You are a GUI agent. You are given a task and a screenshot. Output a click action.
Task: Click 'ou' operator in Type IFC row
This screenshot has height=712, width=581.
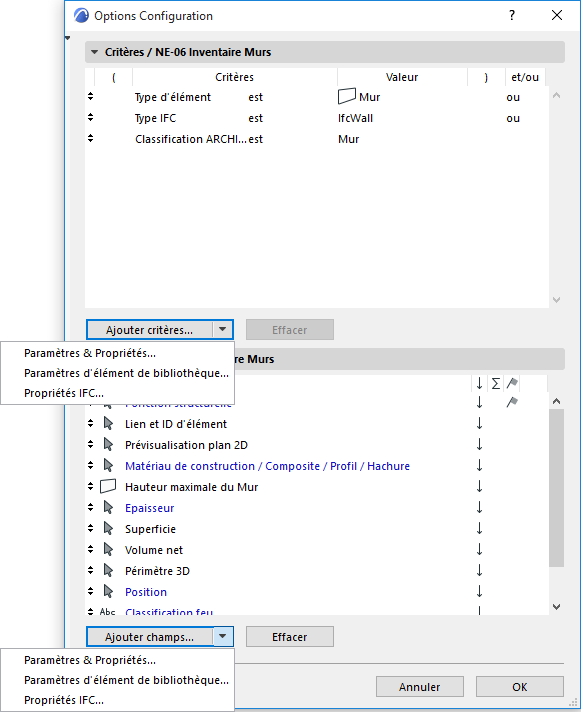[513, 118]
